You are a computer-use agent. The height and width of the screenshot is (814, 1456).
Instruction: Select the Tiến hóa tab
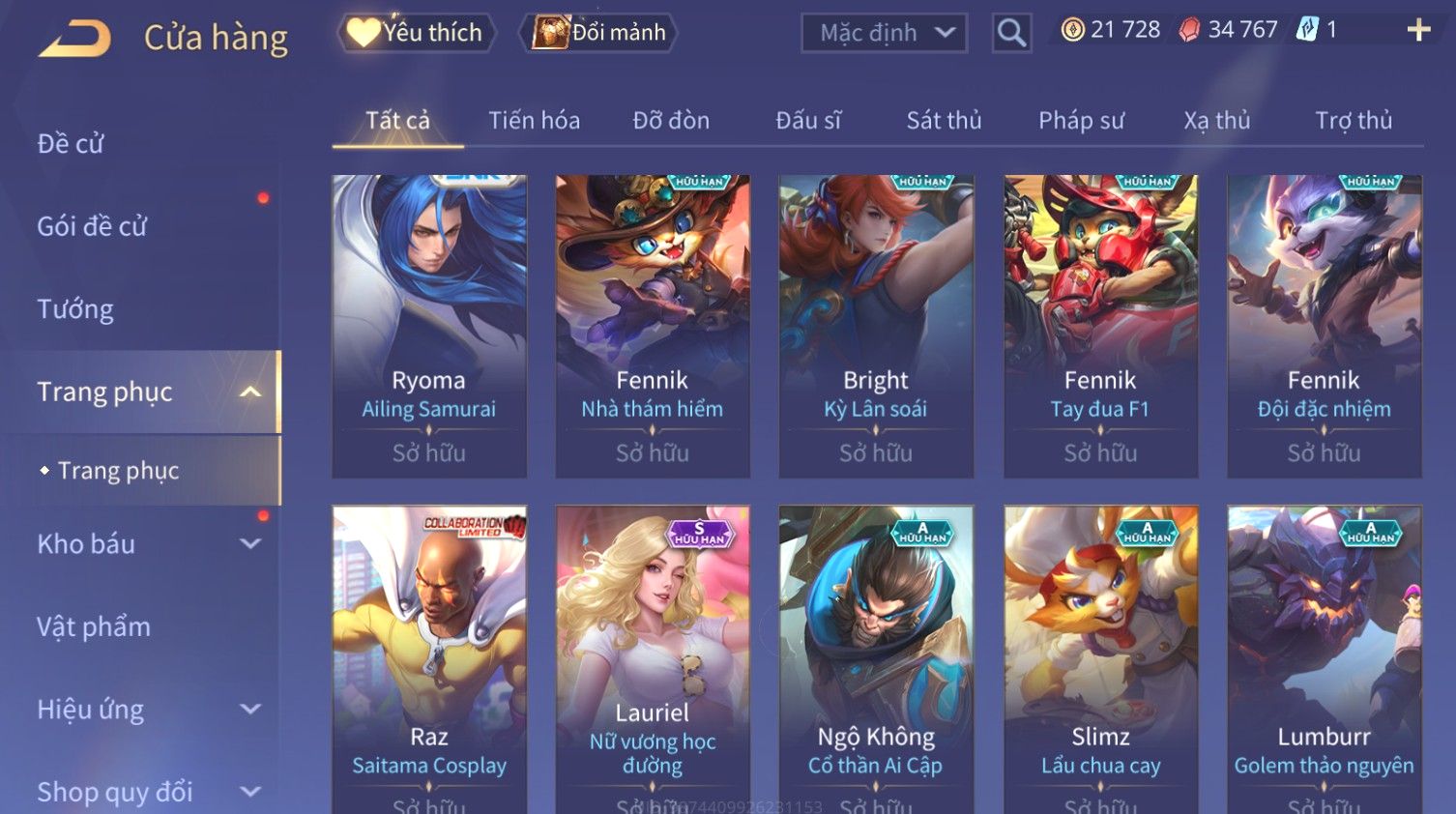[534, 120]
